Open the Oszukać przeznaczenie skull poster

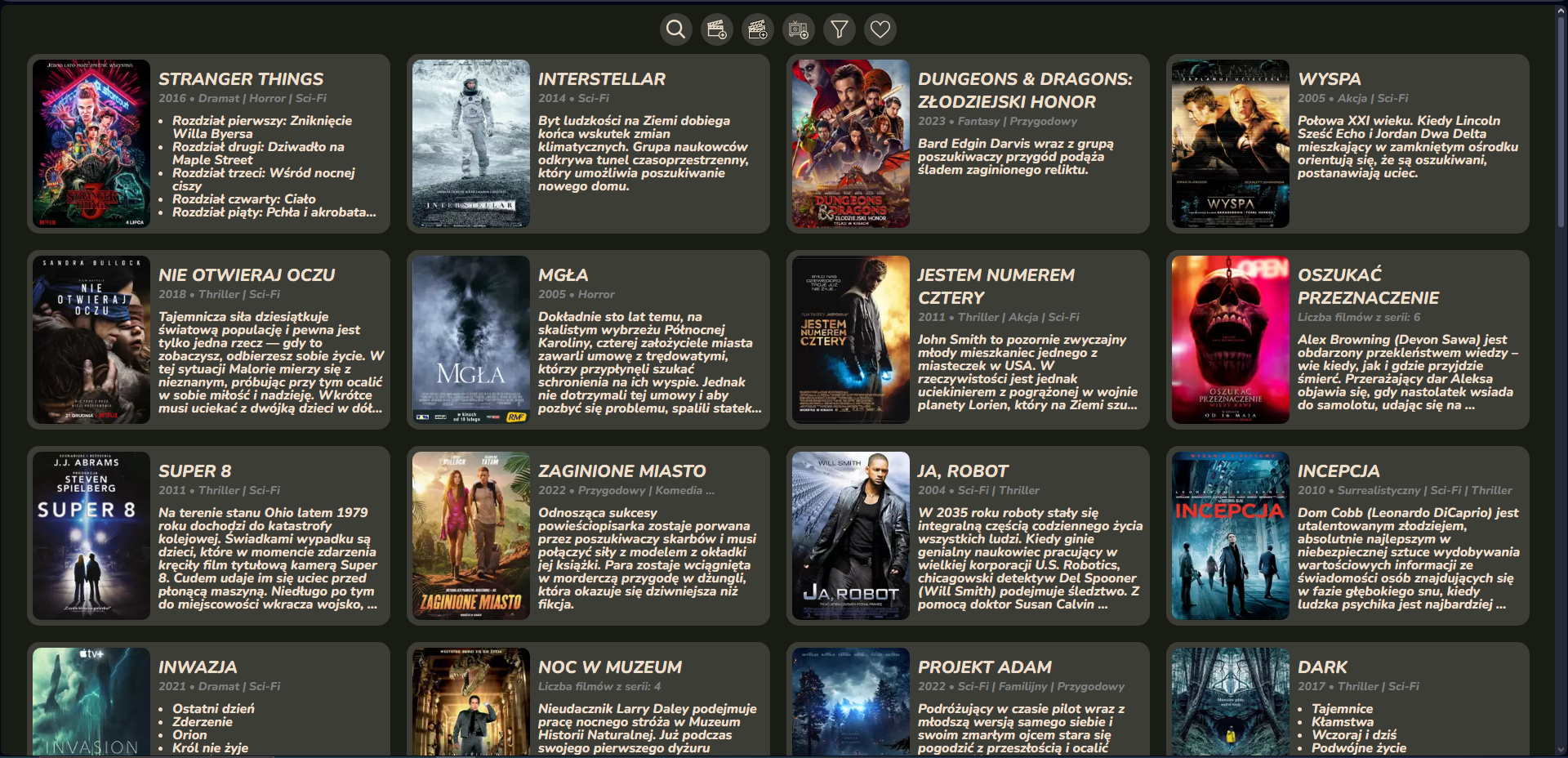(1231, 340)
